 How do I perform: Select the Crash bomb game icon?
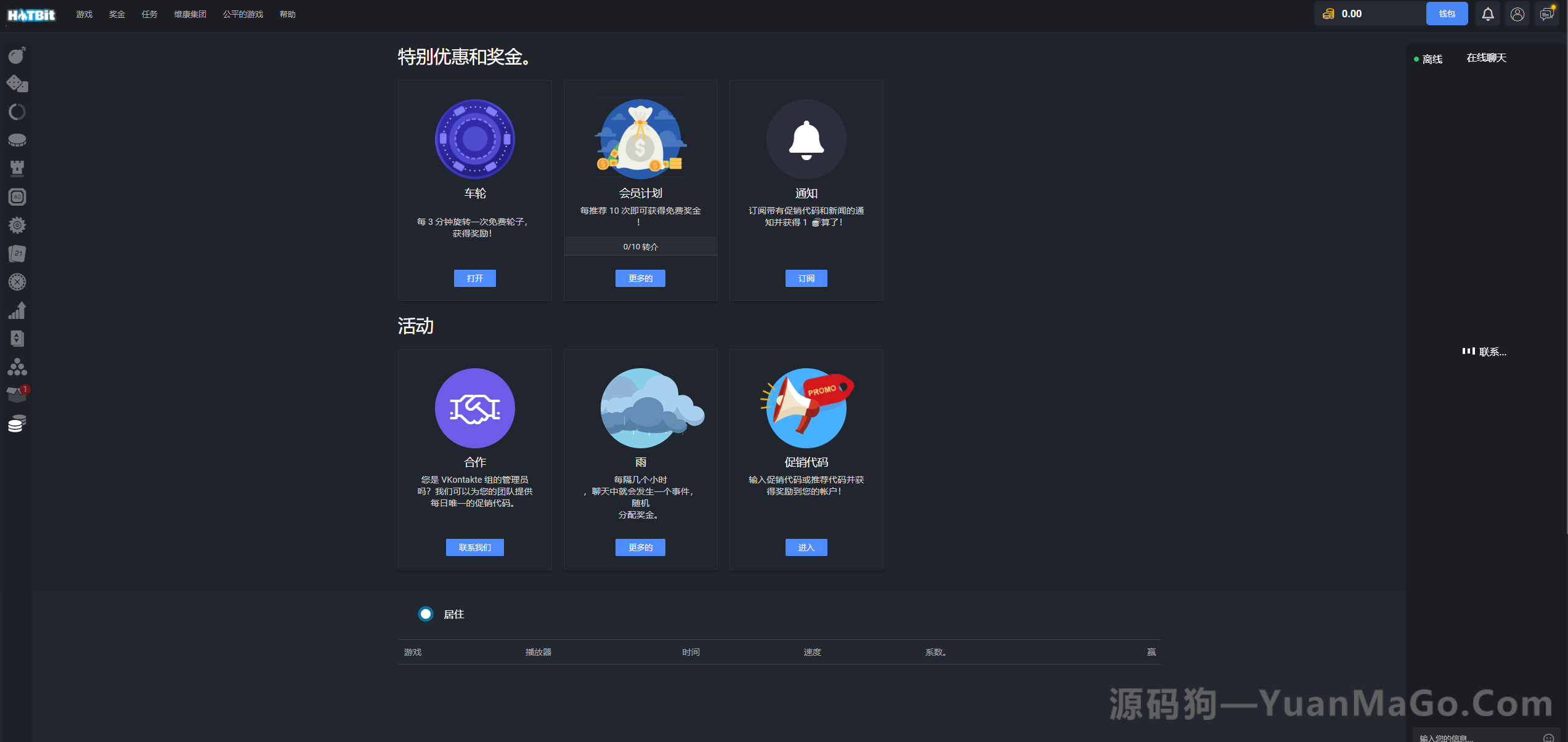coord(17,55)
